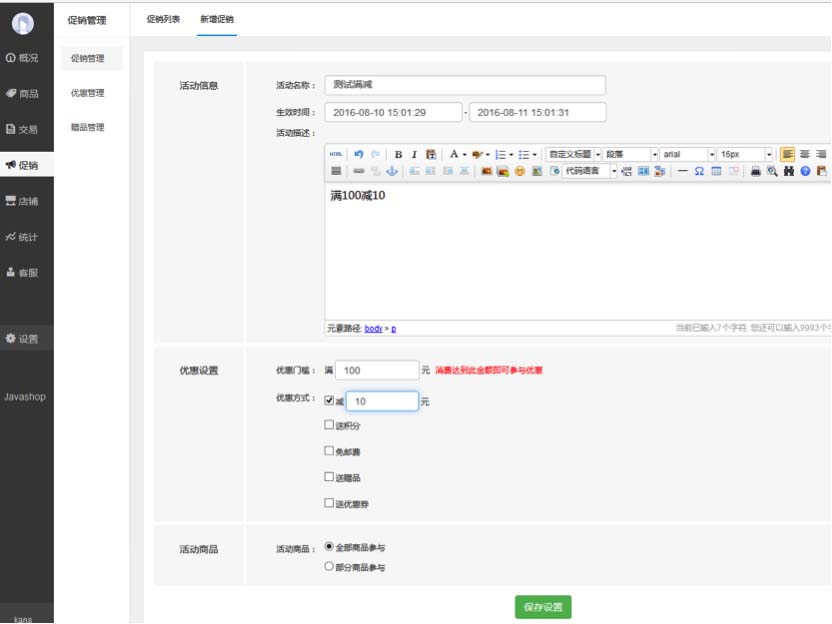Click the undo arrow in editor toolbar

tap(359, 155)
